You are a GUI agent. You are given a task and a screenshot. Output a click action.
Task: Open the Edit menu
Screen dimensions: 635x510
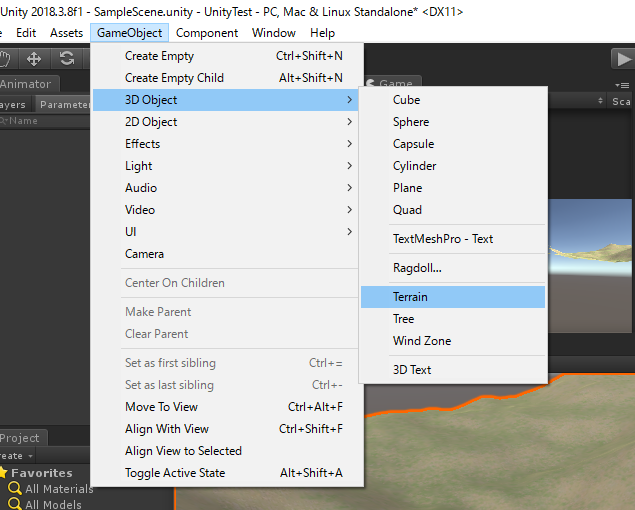(x=26, y=33)
